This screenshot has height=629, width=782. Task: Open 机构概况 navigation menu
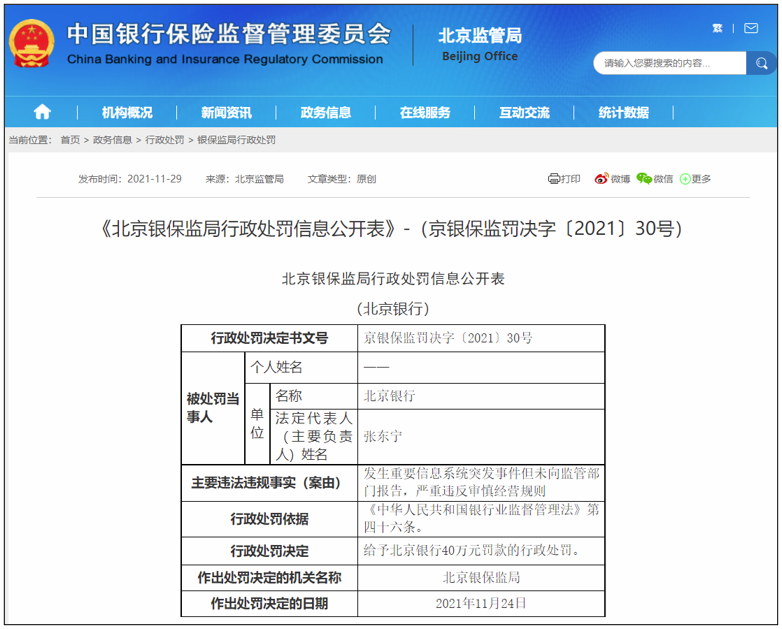coord(127,113)
